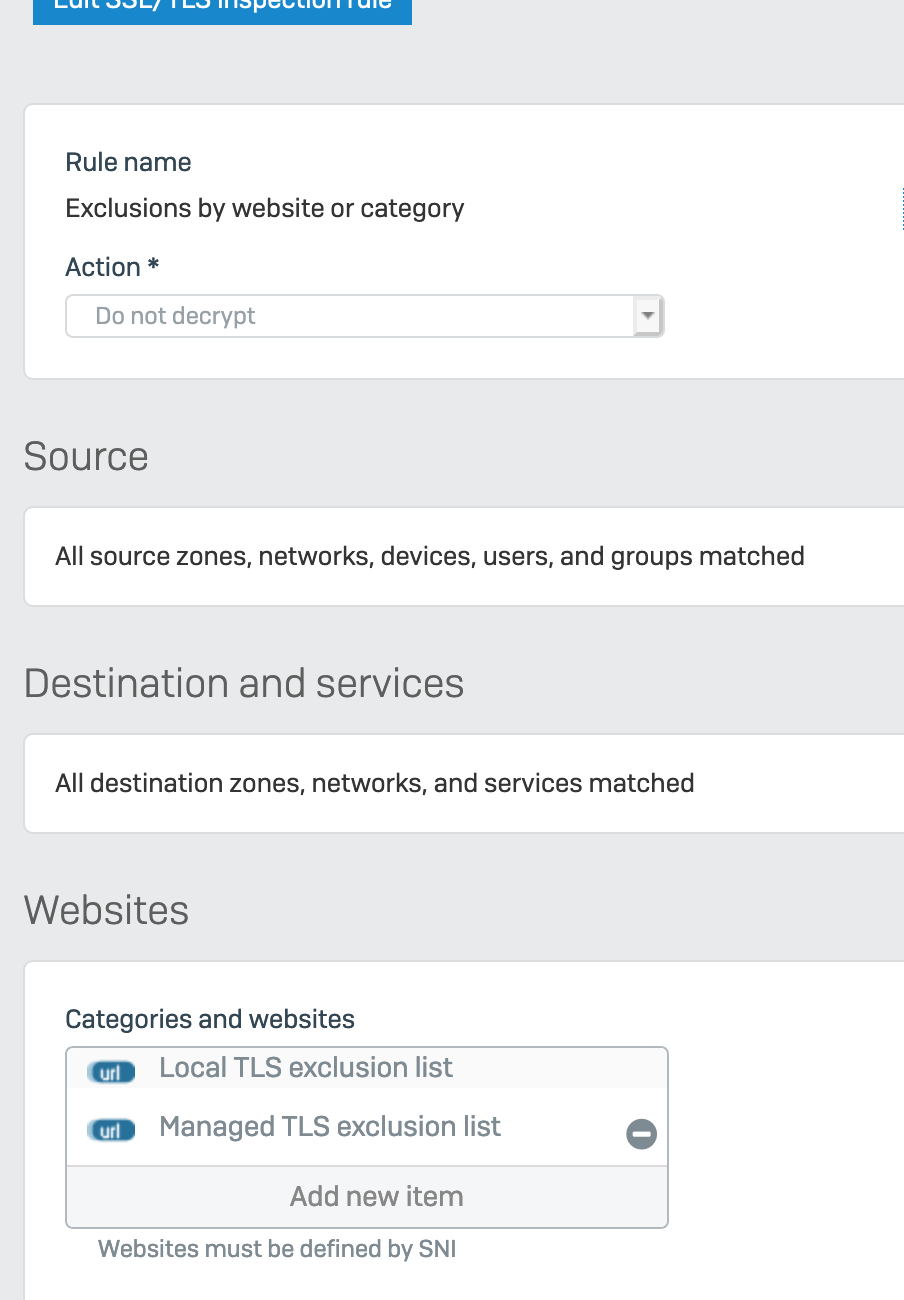Select the 'All destination zones, networks' panel
Image resolution: width=904 pixels, height=1300 pixels.
(x=464, y=783)
